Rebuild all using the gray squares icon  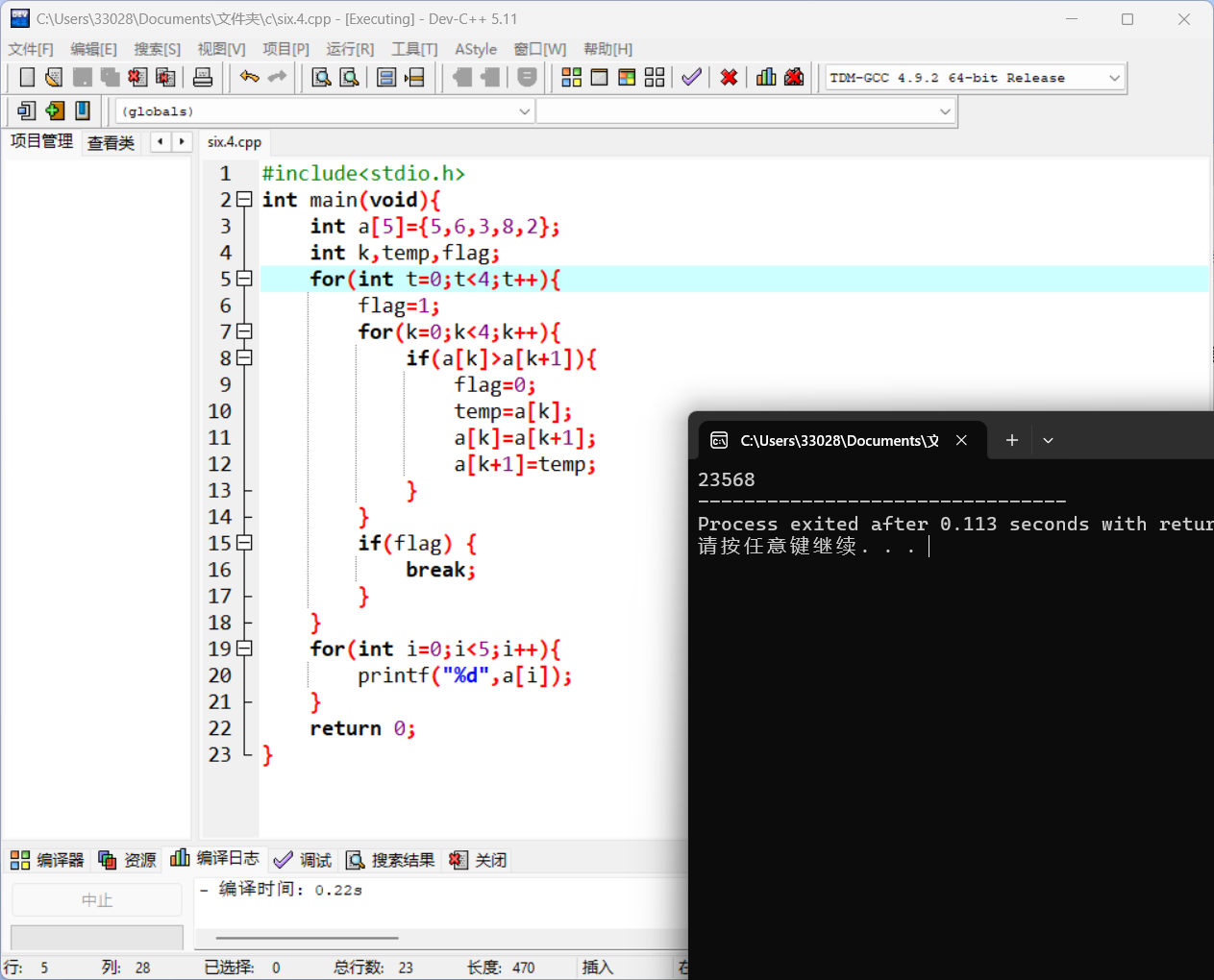click(x=655, y=77)
